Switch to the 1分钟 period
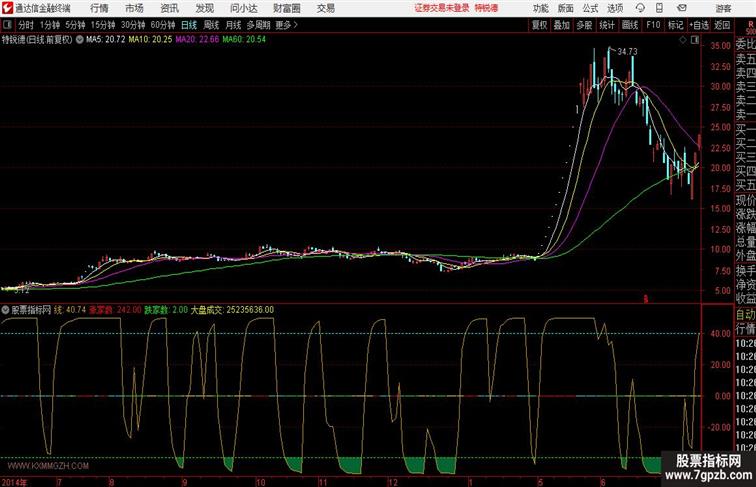 point(50,25)
